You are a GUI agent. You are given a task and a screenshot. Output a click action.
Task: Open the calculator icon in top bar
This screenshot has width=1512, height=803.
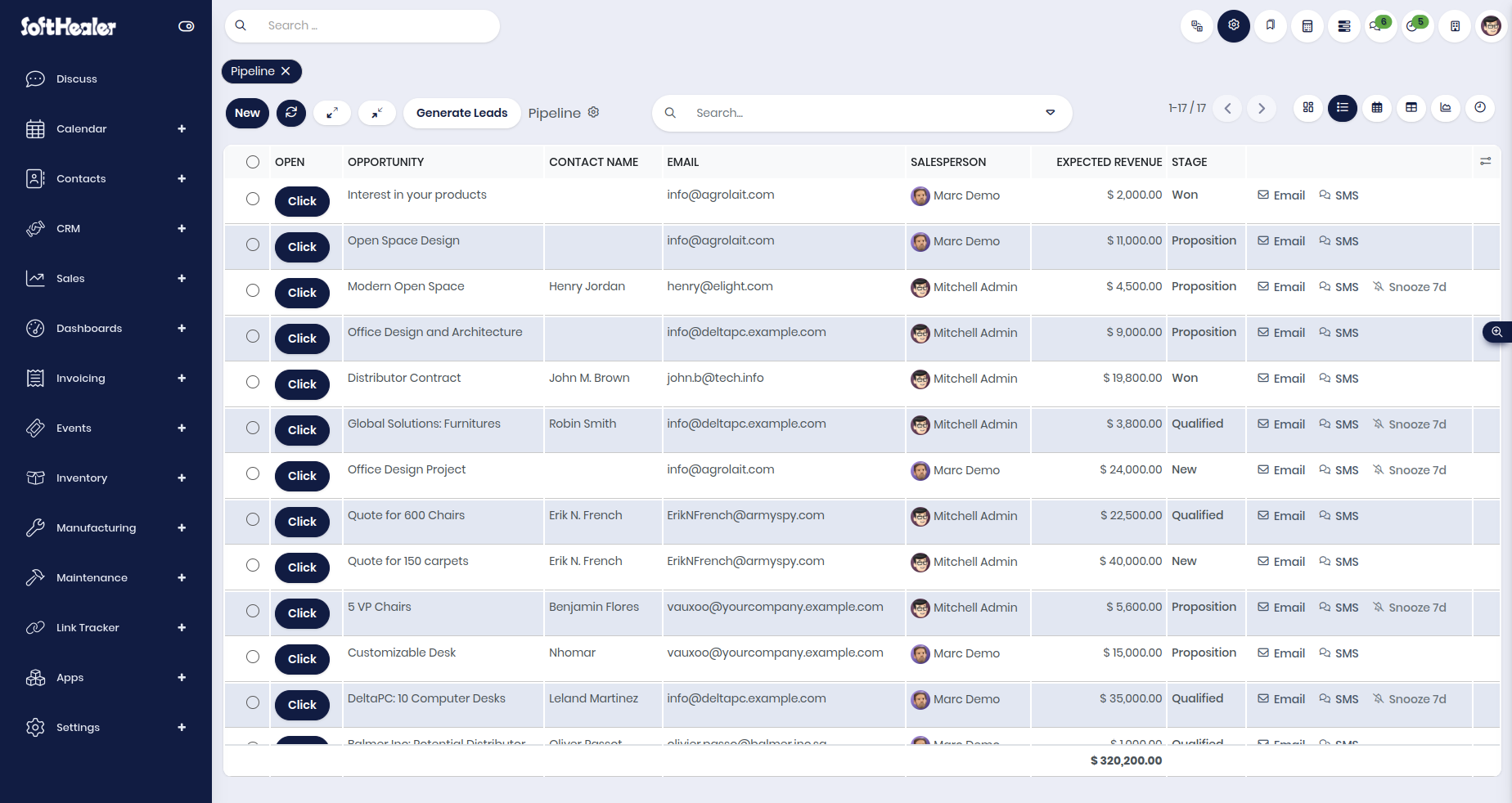click(x=1307, y=26)
